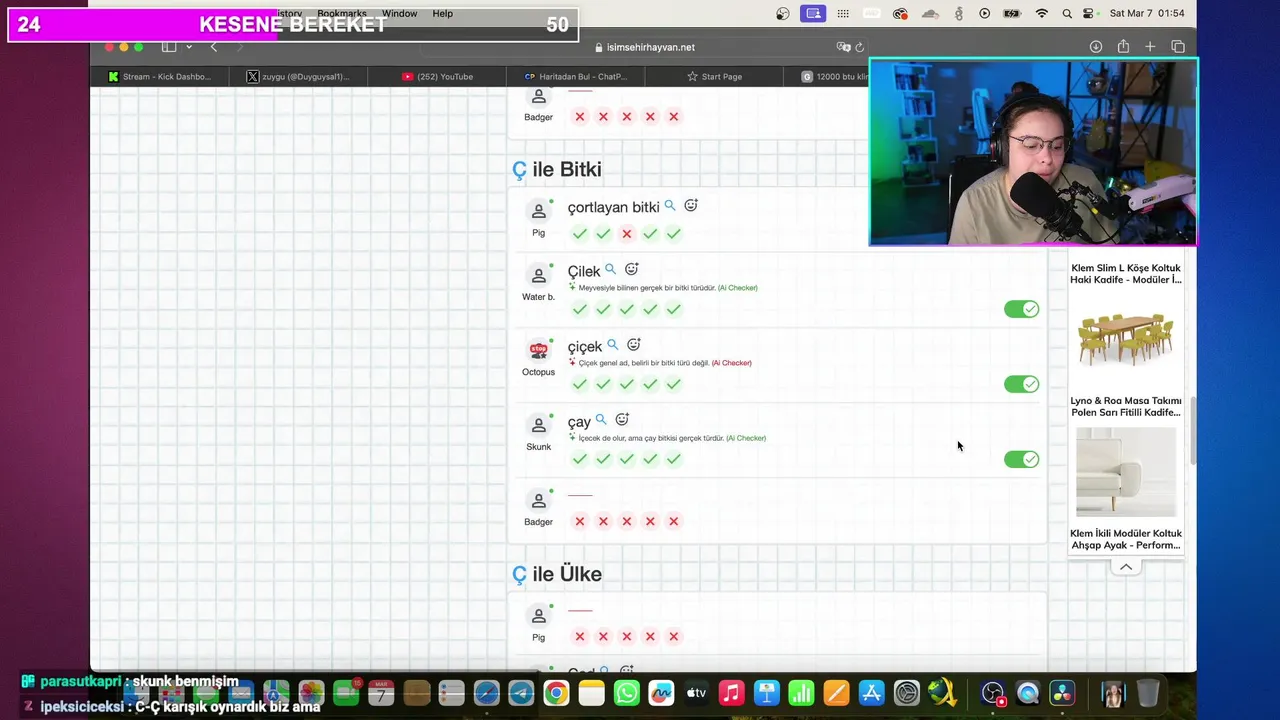This screenshot has width=1280, height=720.
Task: Click the translate page icon in address bar
Action: pos(843,47)
